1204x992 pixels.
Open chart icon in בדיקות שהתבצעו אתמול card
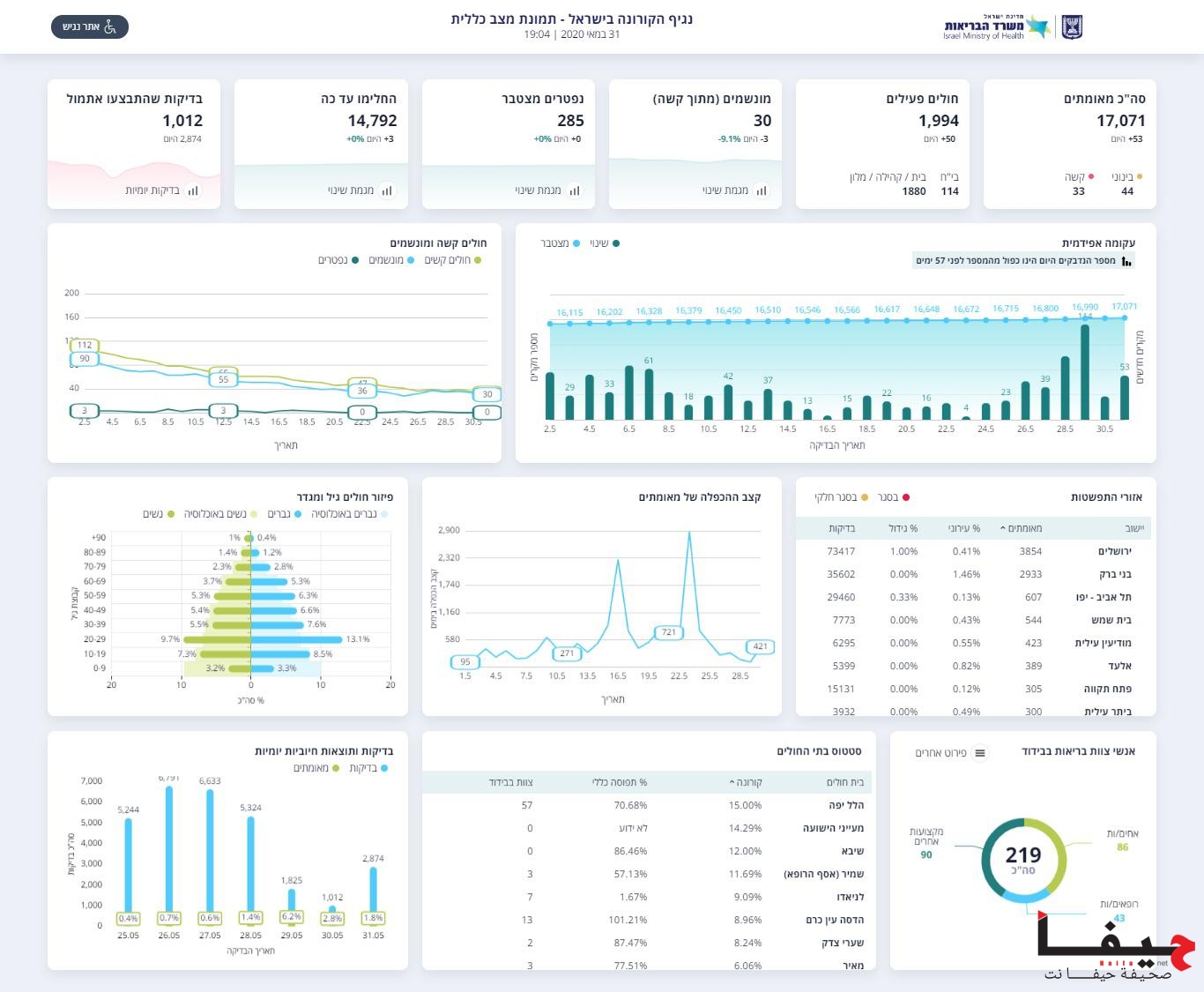point(193,190)
